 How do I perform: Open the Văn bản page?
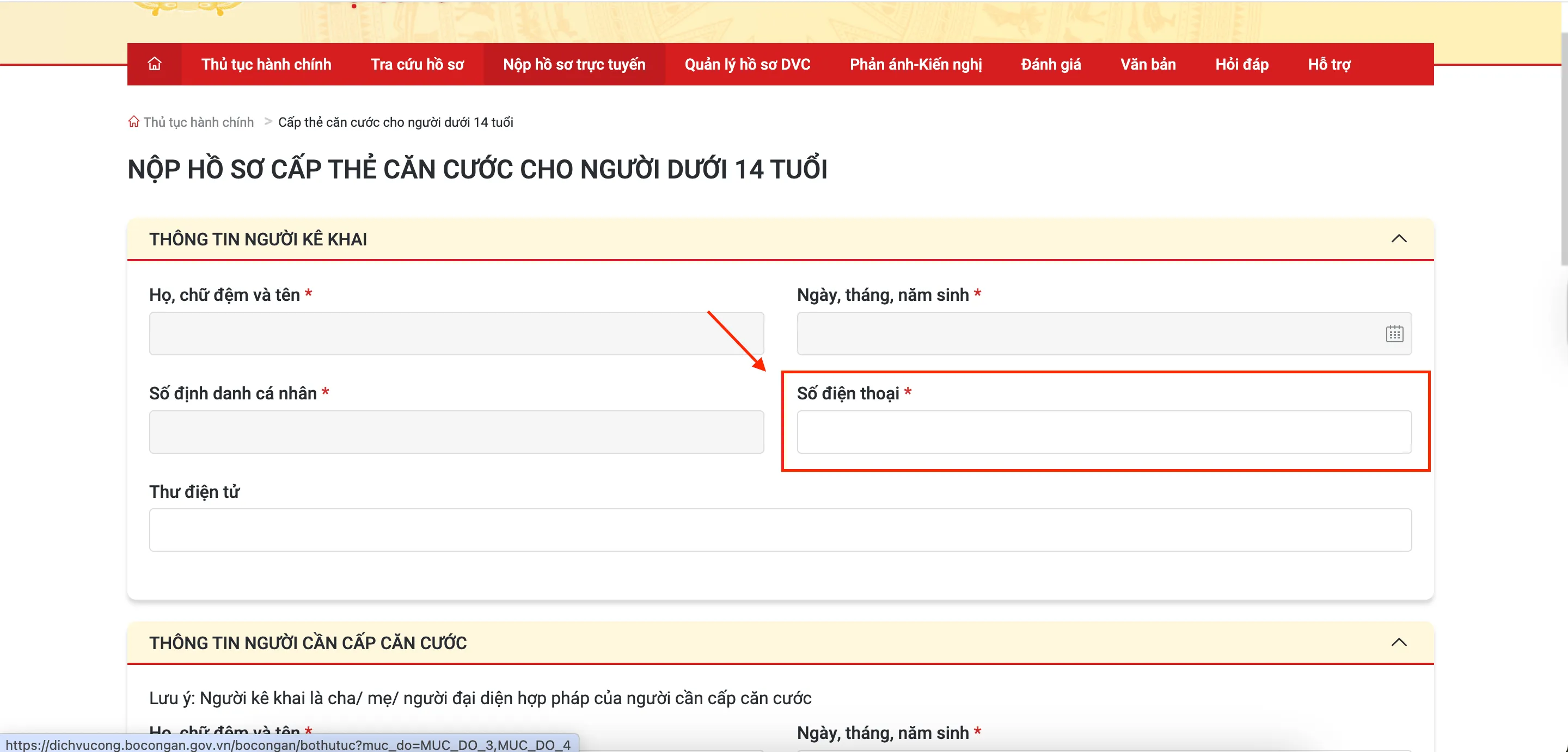point(1148,64)
